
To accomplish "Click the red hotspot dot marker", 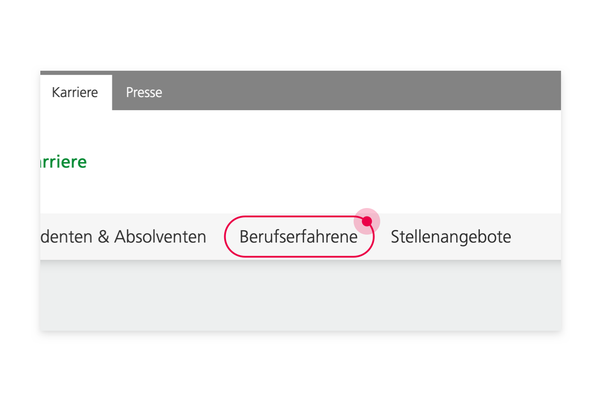I will [367, 221].
